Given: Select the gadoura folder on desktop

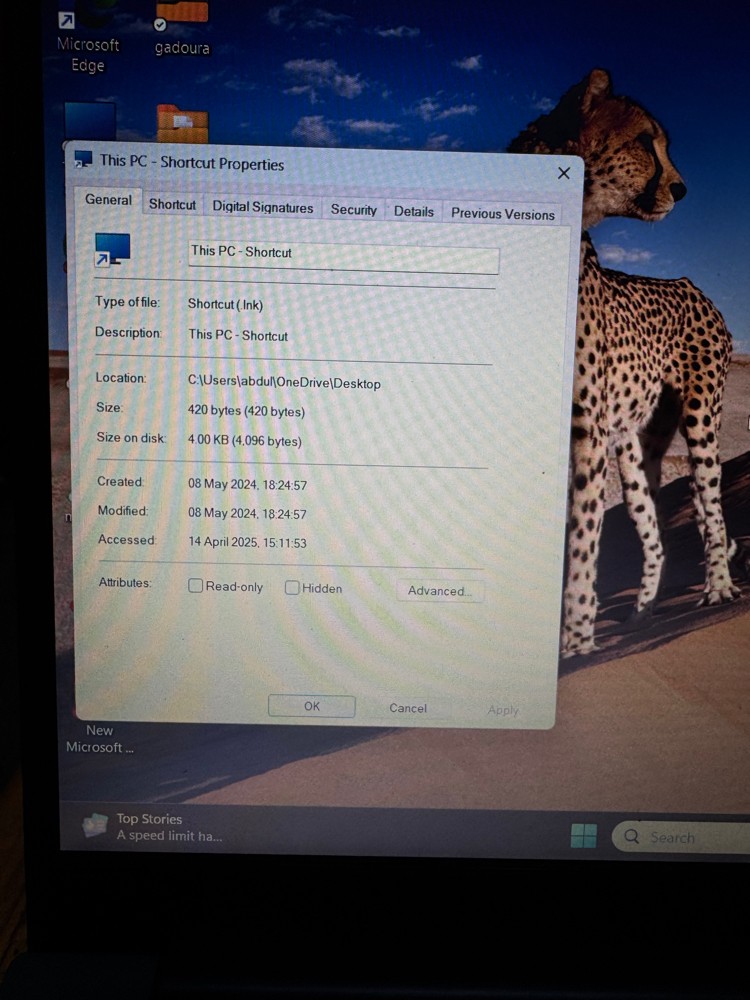Looking at the screenshot, I should coord(182,29).
